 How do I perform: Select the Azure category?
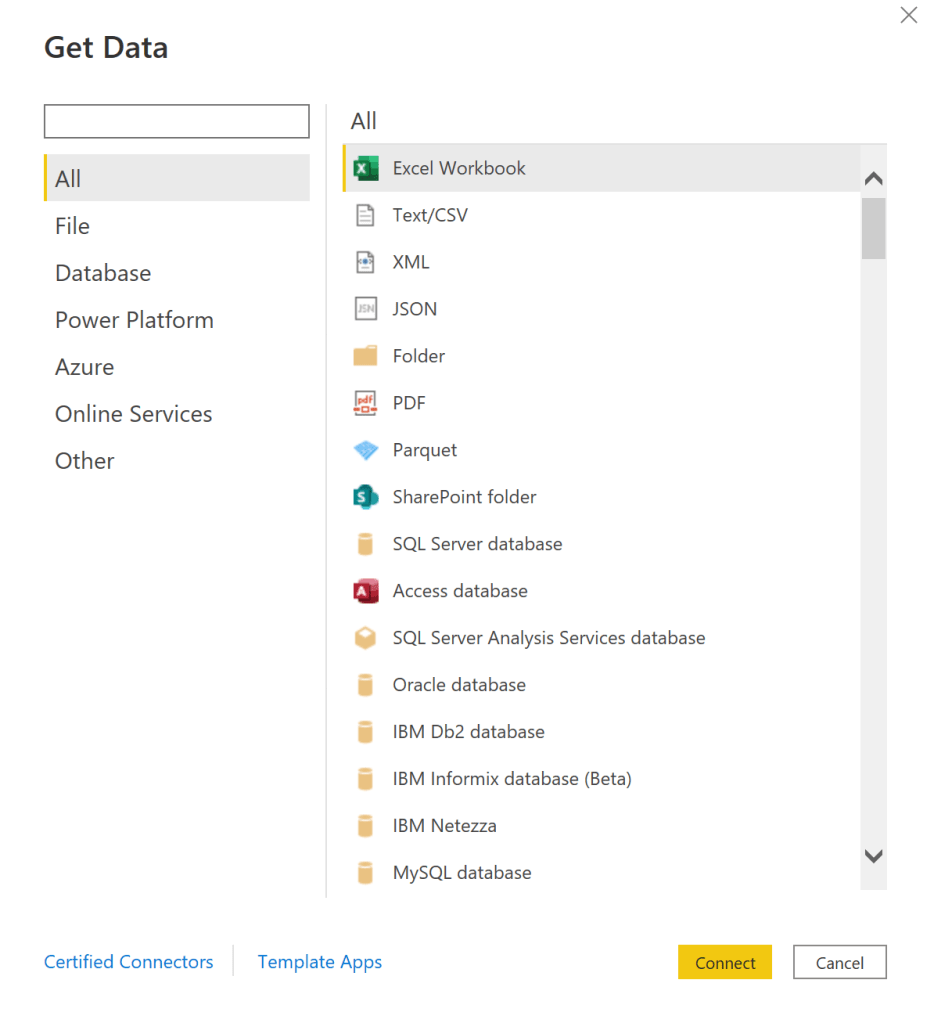pos(85,367)
